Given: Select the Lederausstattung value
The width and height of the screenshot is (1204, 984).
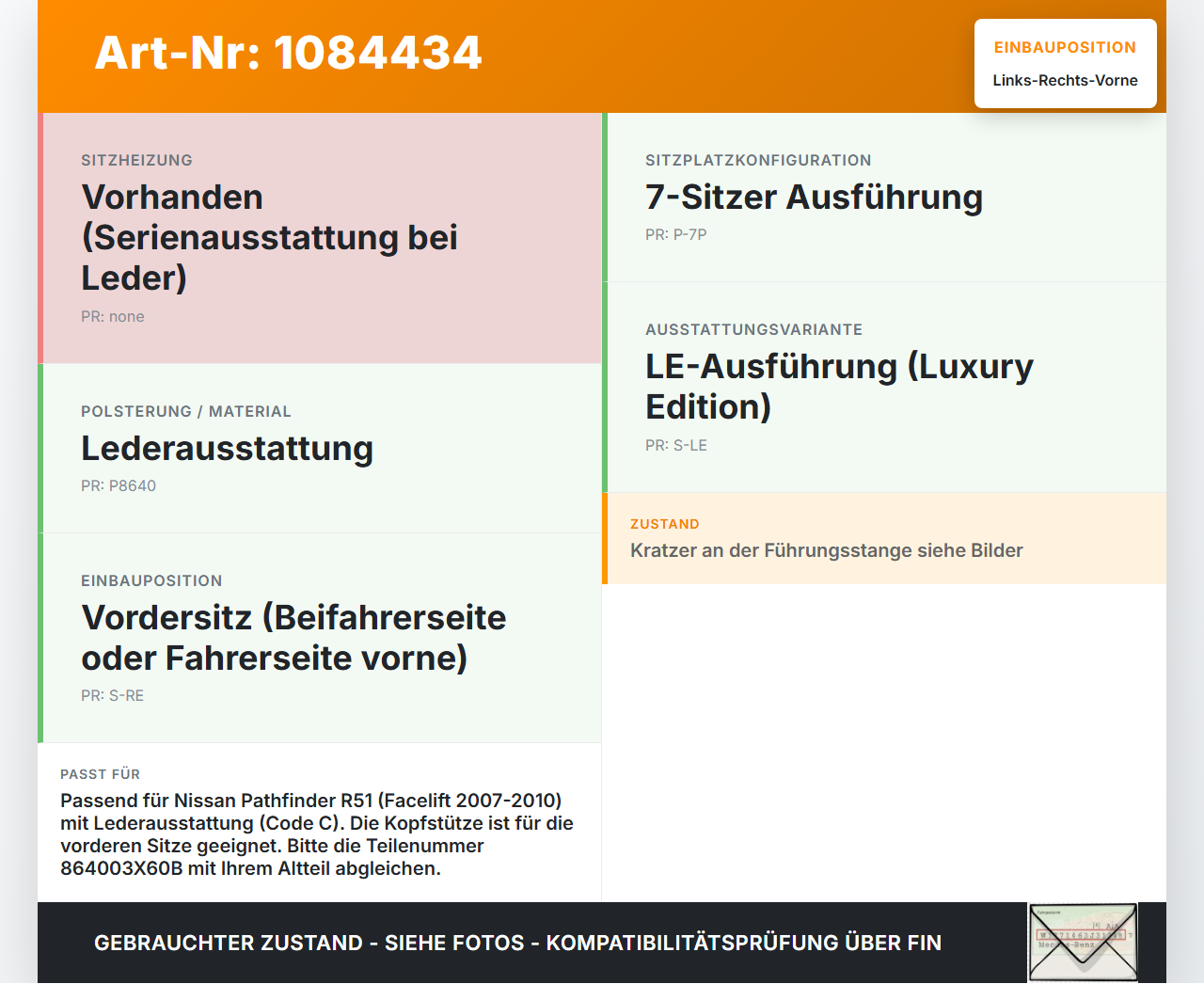Looking at the screenshot, I should pyautogui.click(x=228, y=449).
